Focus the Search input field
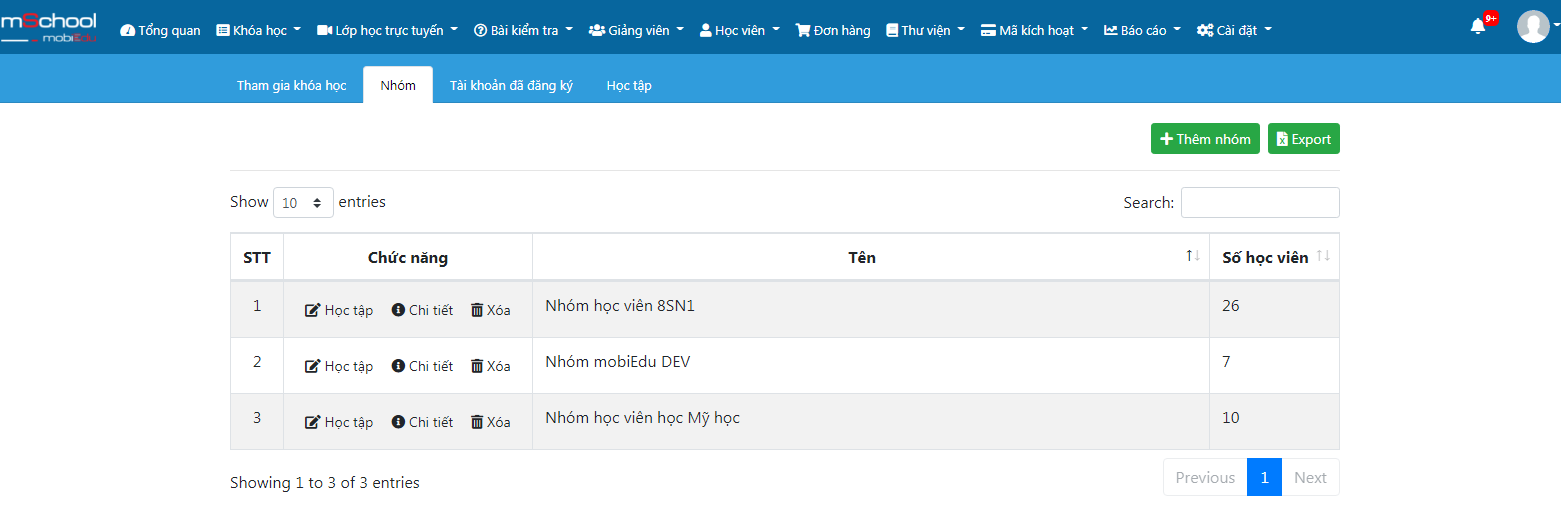 pyautogui.click(x=1260, y=202)
